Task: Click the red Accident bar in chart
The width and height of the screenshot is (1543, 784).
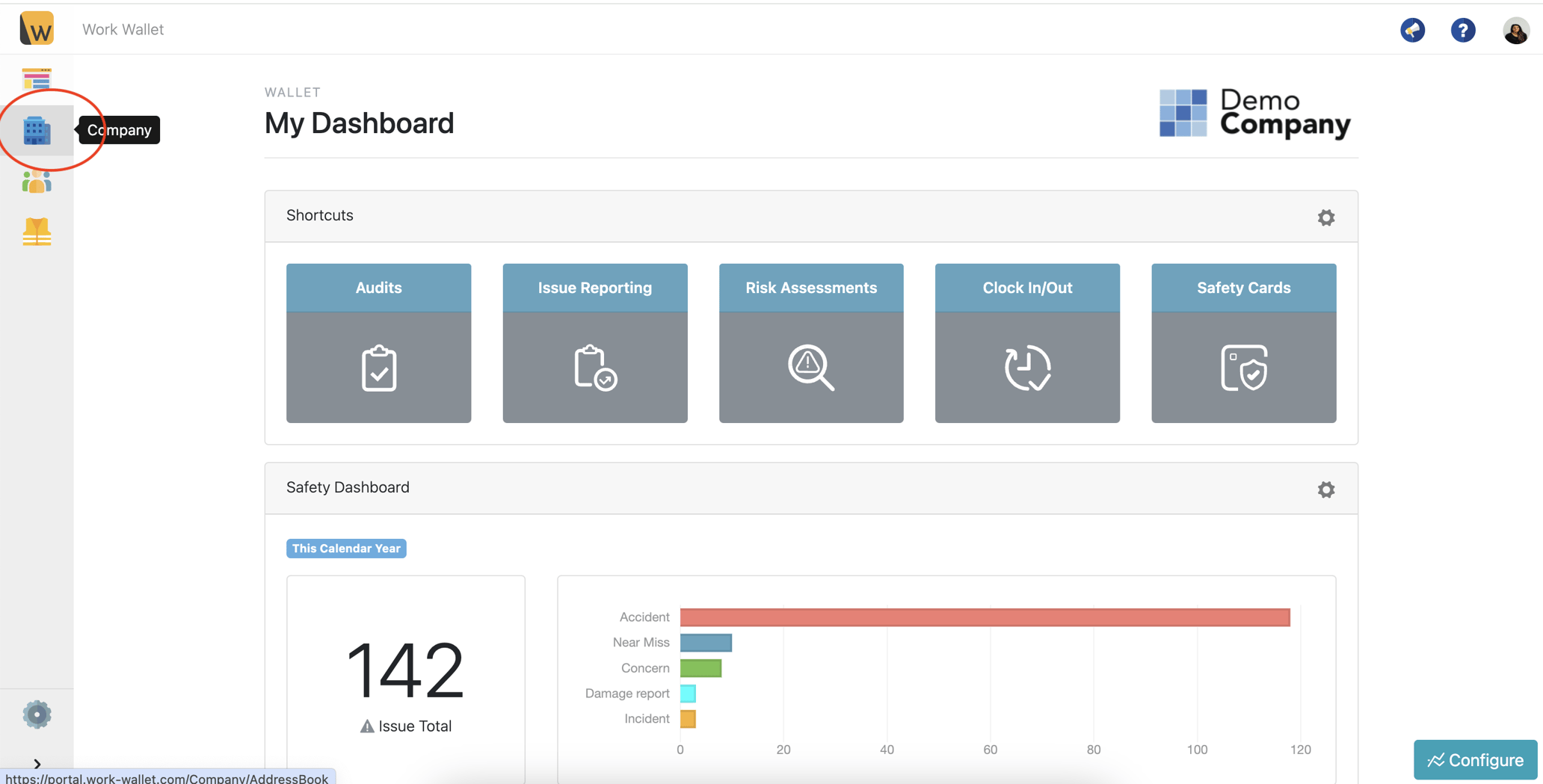Action: point(985,617)
